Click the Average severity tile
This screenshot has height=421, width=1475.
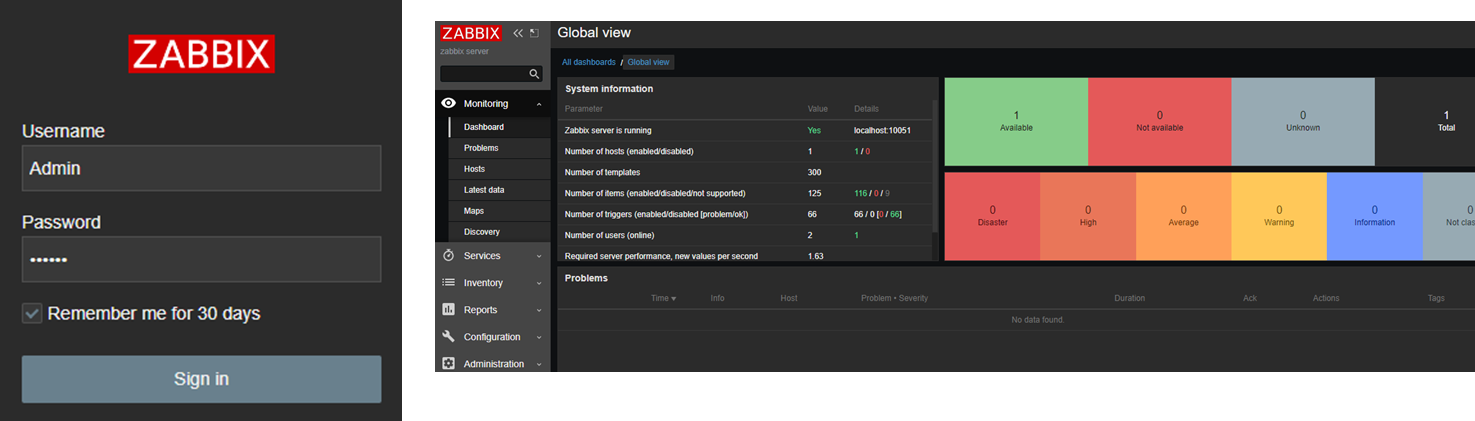point(1183,216)
